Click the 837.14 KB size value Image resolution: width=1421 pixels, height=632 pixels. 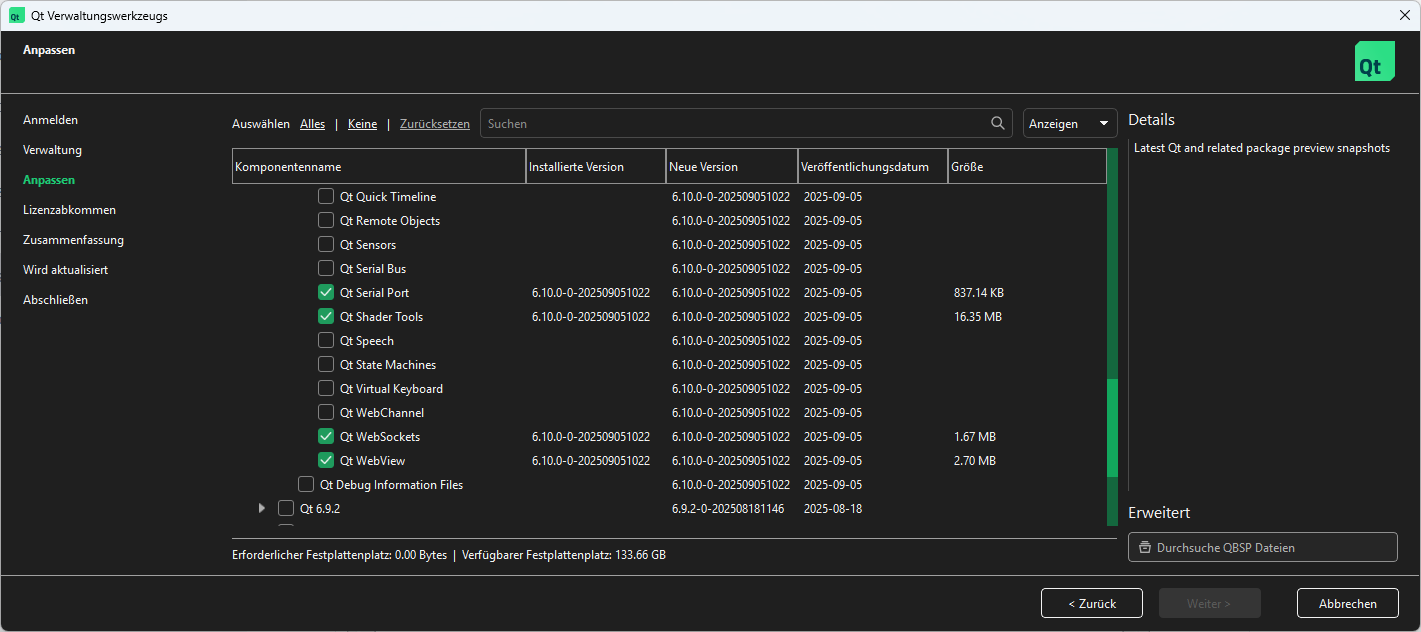tap(979, 293)
